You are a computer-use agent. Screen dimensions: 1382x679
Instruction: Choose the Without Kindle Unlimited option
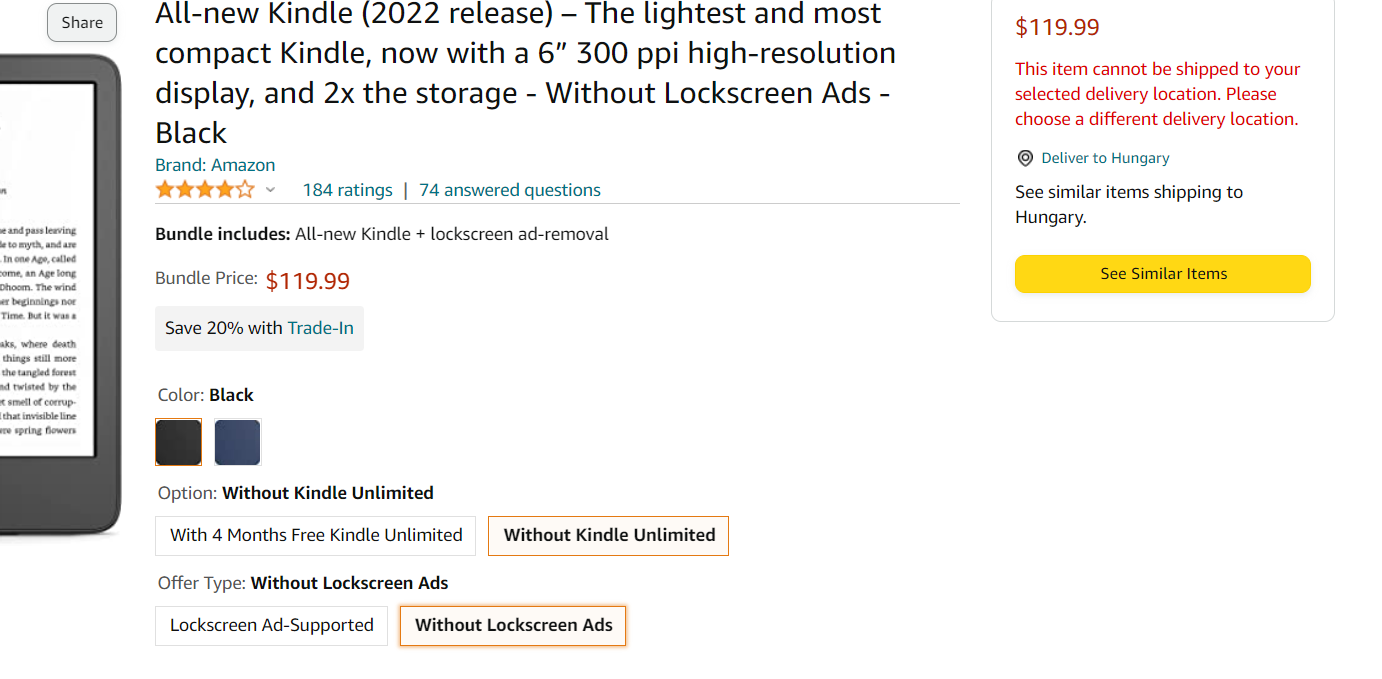click(609, 535)
